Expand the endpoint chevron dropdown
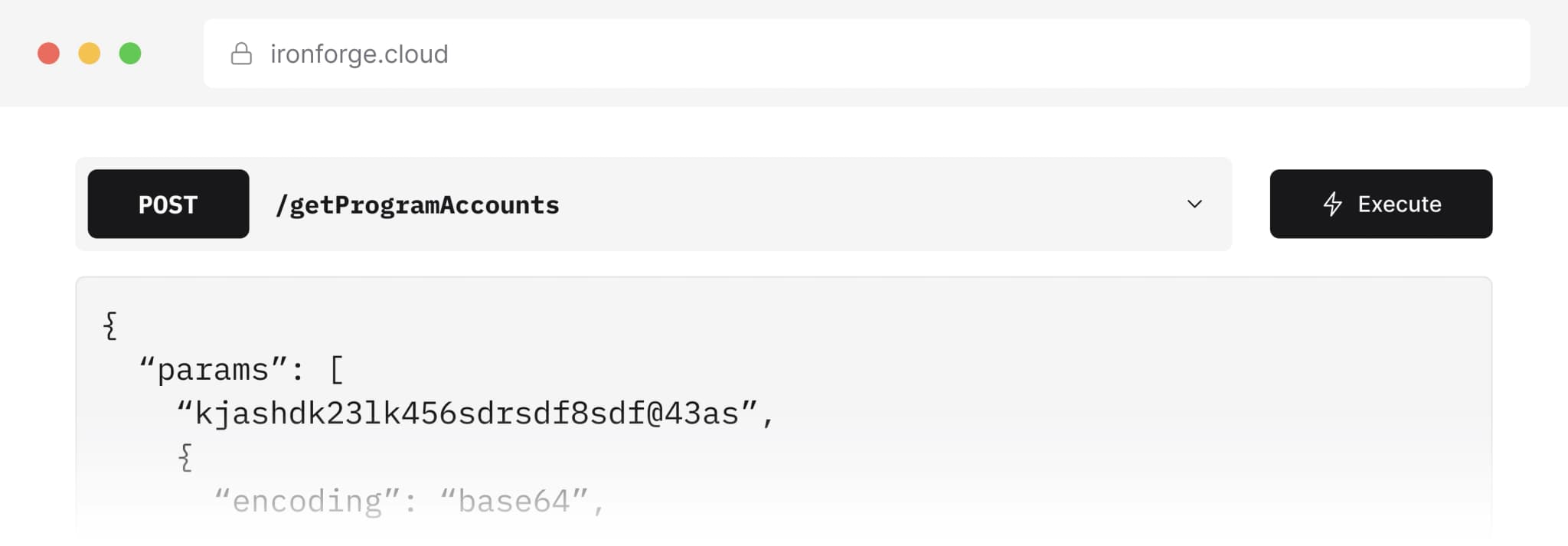Viewport: 1568px width, 546px height. (1194, 204)
